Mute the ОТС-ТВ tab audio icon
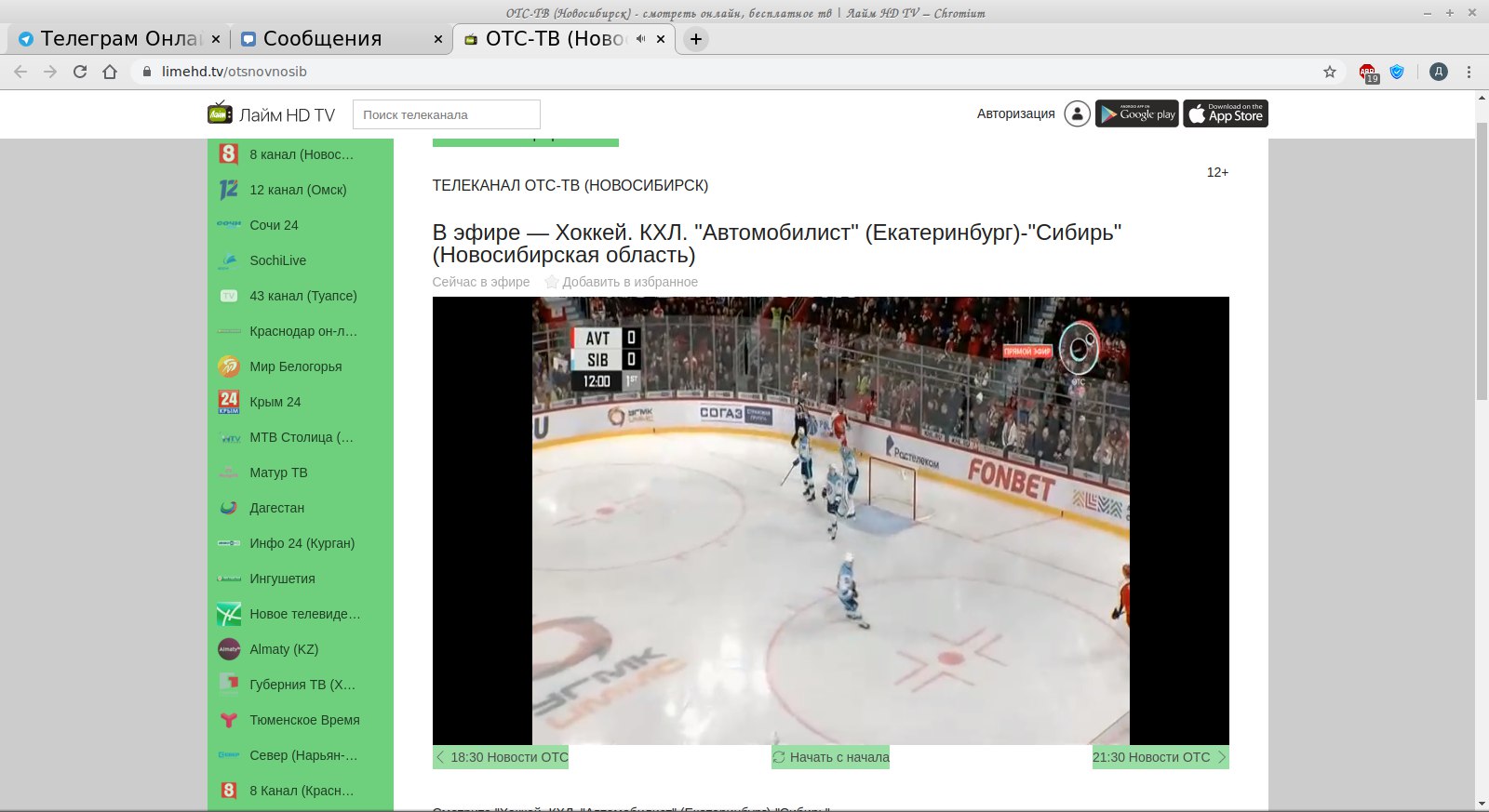 pyautogui.click(x=641, y=39)
